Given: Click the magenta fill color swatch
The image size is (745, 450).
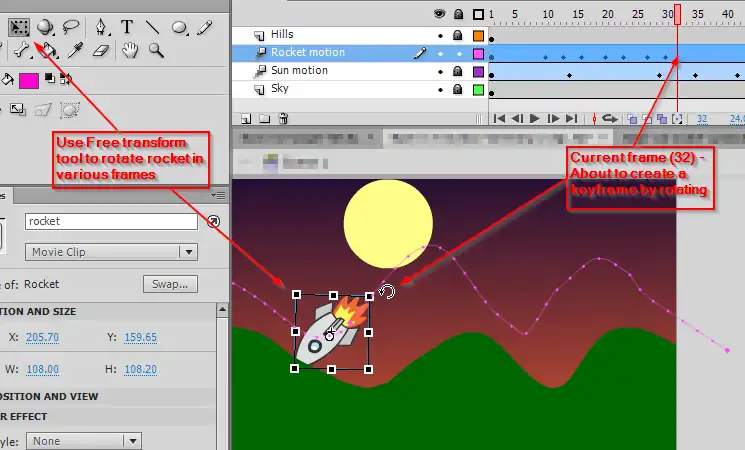Looking at the screenshot, I should pyautogui.click(x=28, y=81).
